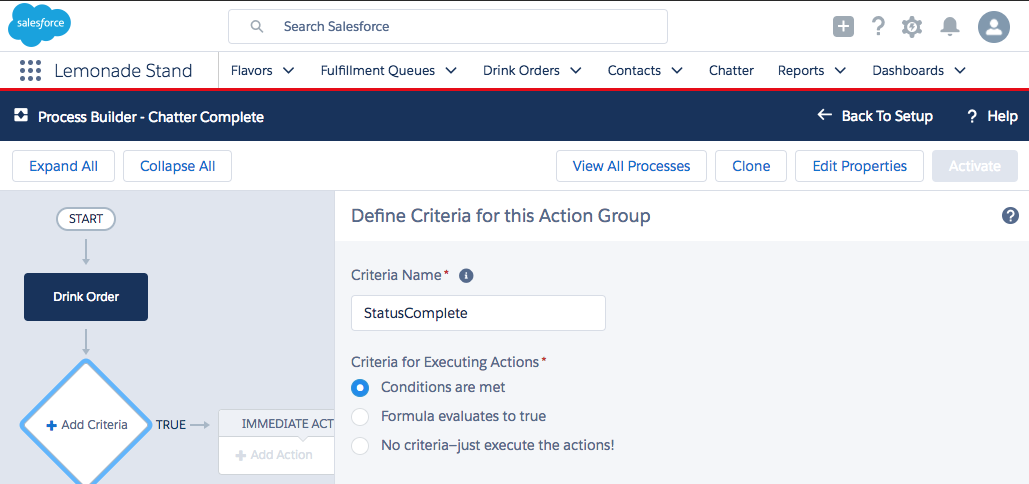This screenshot has height=484, width=1029.
Task: Open the user profile avatar
Action: (993, 27)
